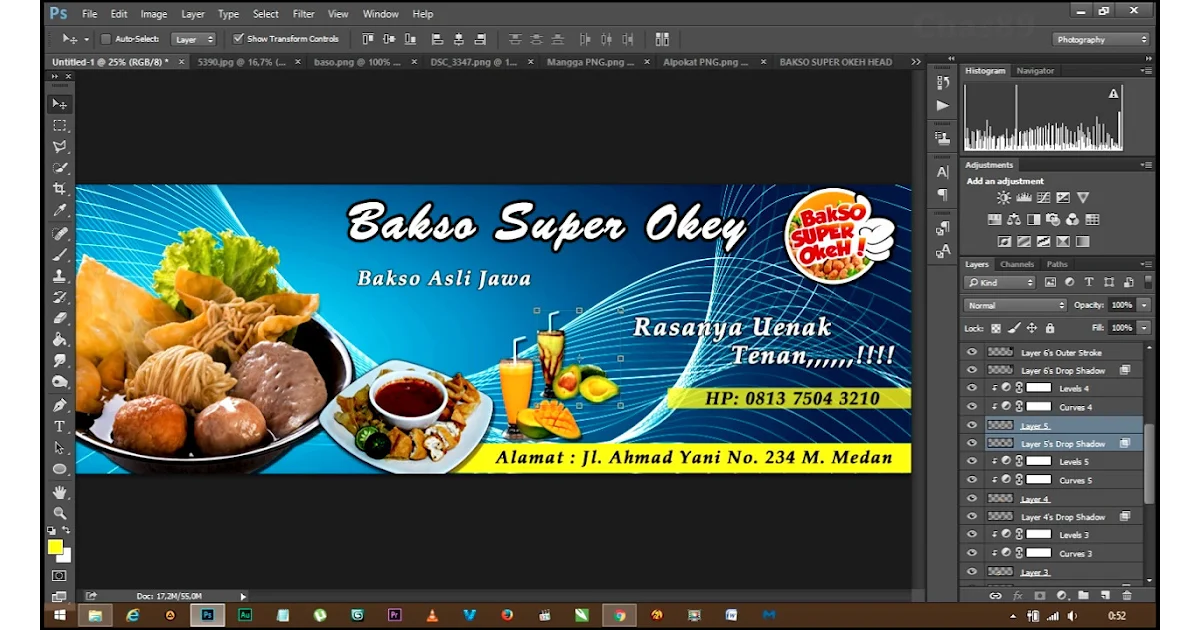Viewport: 1200px width, 630px height.
Task: Open the History panel icon in the dock
Action: (942, 83)
